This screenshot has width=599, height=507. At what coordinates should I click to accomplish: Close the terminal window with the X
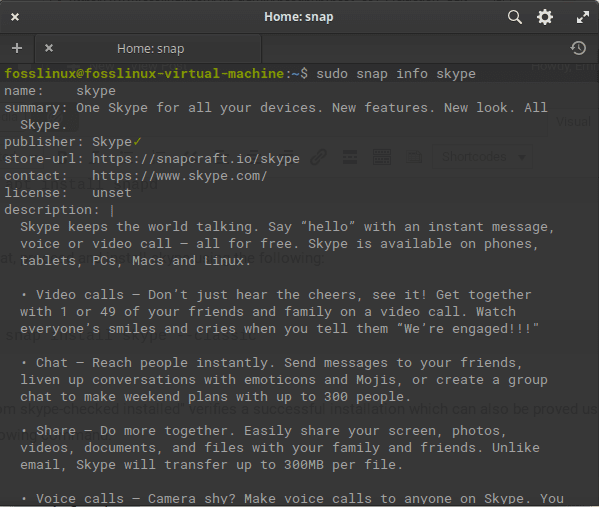pos(15,17)
